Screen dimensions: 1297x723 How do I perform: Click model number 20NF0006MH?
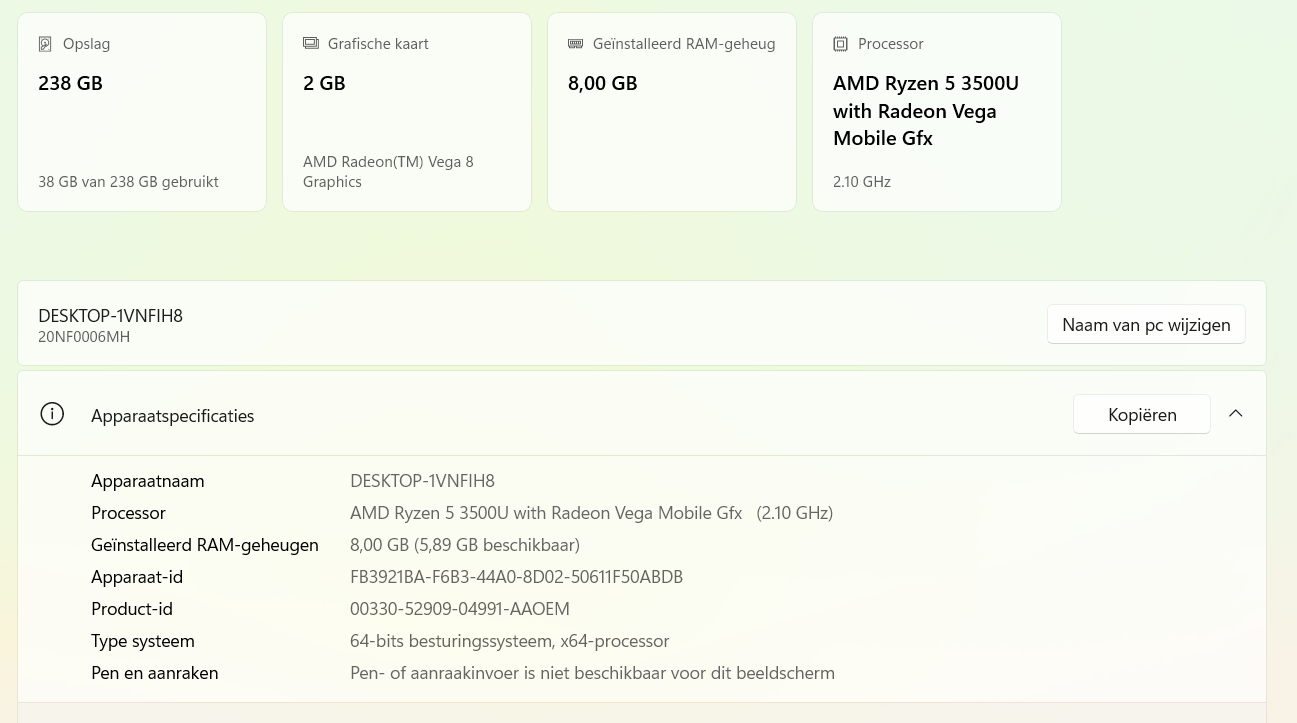(x=84, y=337)
